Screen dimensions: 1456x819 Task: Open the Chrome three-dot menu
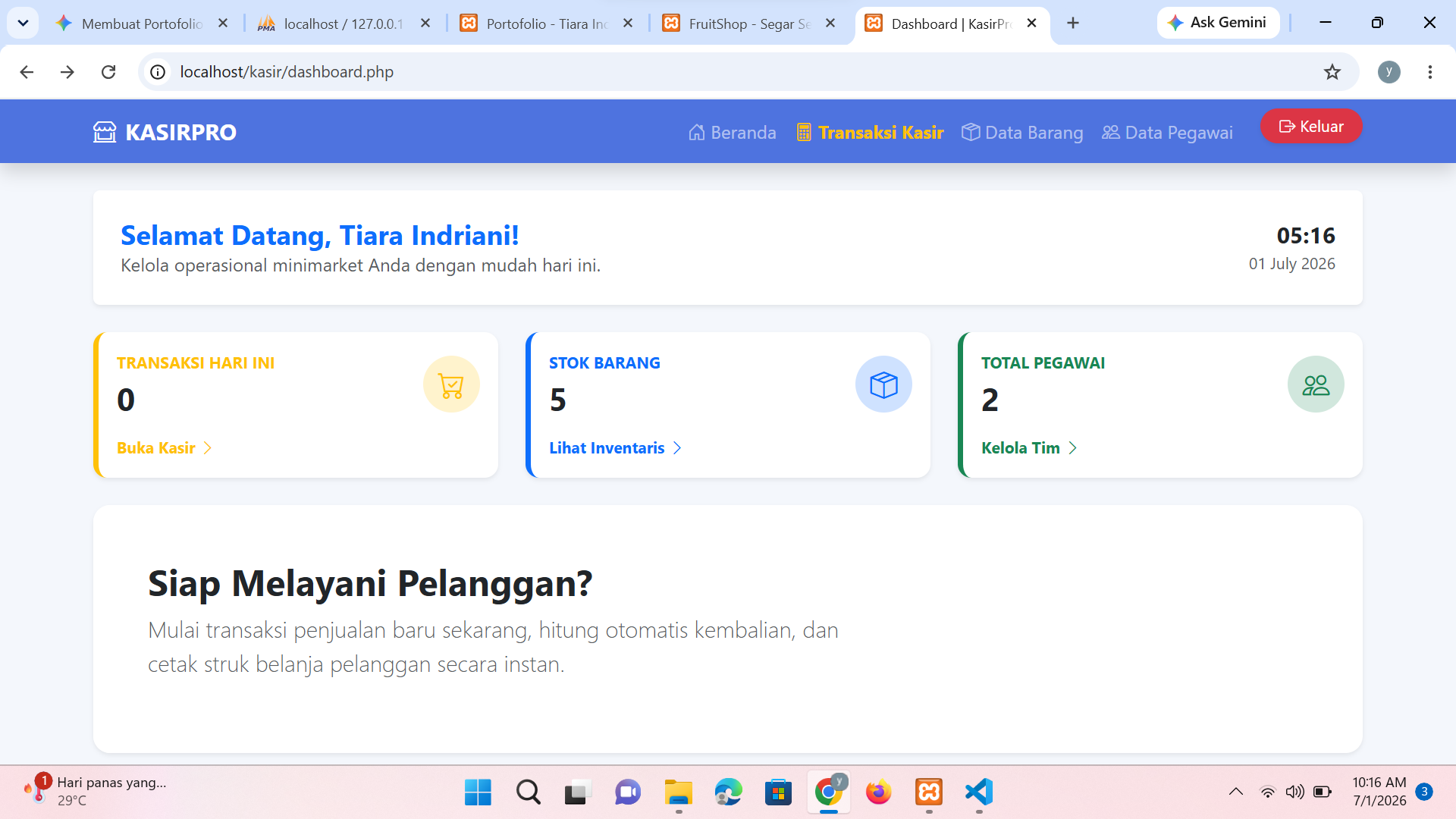click(x=1430, y=72)
